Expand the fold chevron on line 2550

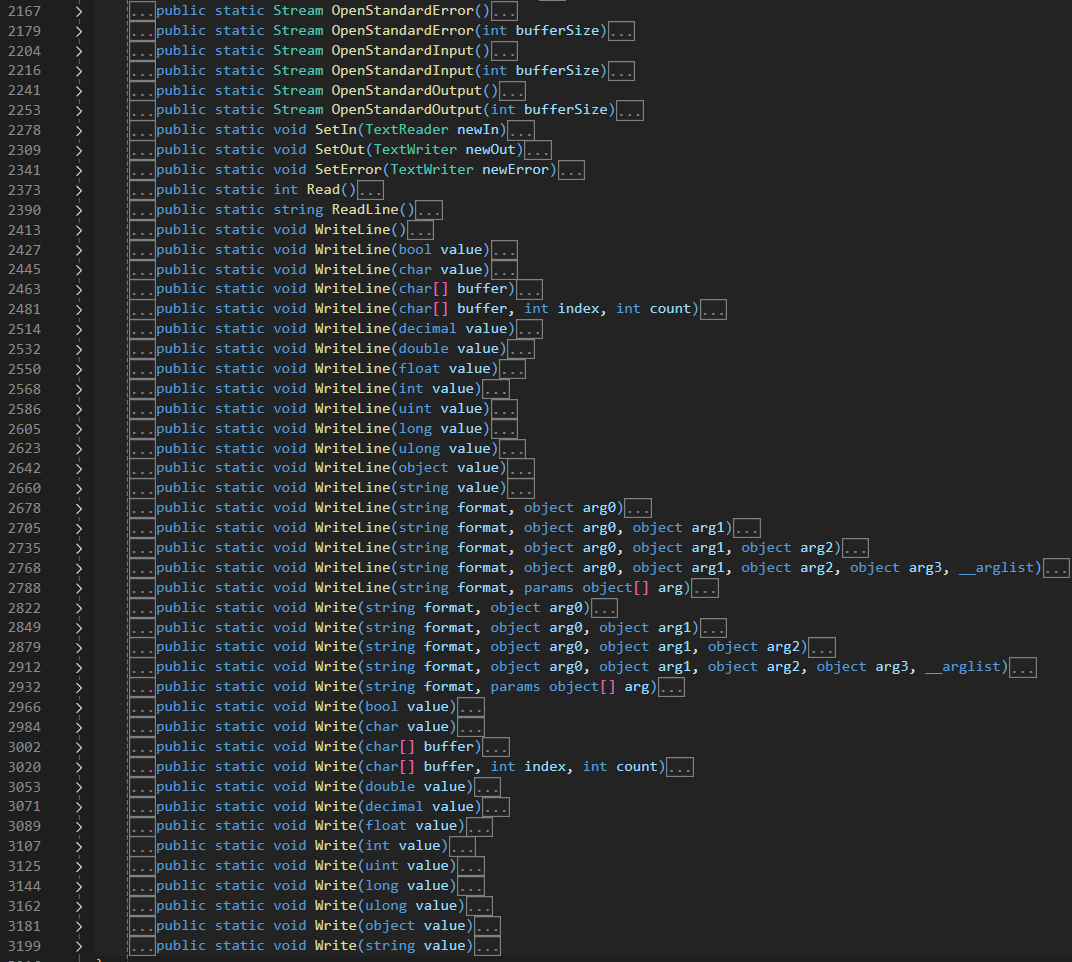pos(79,369)
